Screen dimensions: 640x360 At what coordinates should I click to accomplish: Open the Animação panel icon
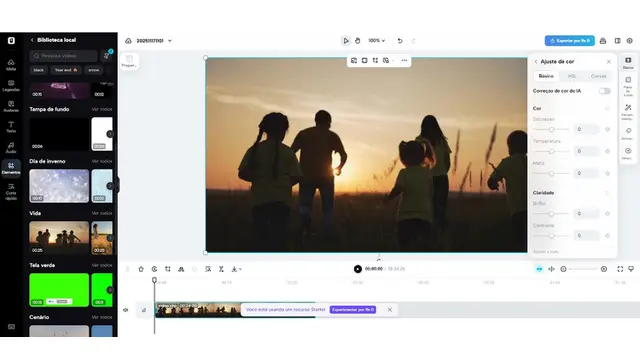click(x=628, y=133)
